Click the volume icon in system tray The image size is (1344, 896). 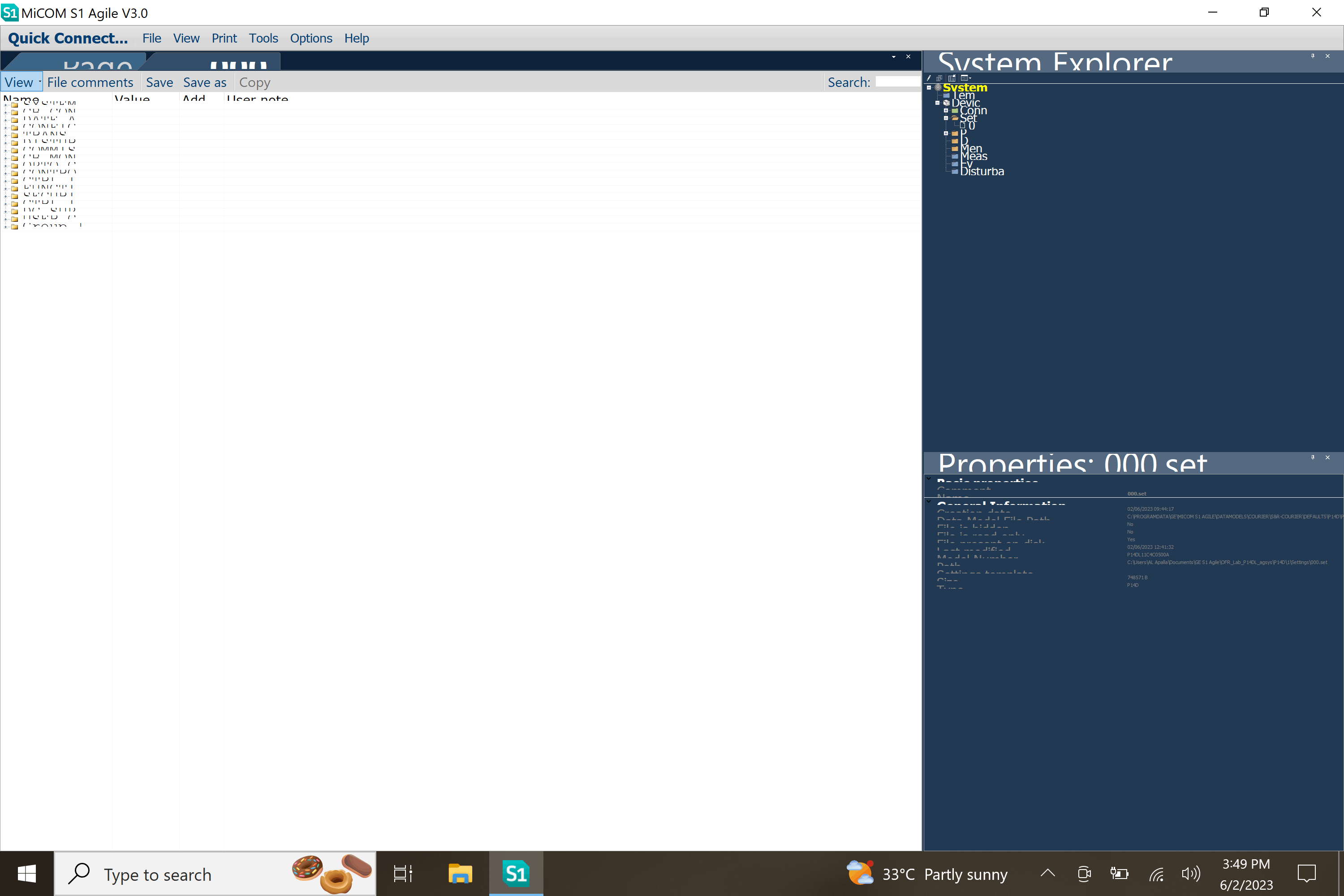pos(1191,874)
